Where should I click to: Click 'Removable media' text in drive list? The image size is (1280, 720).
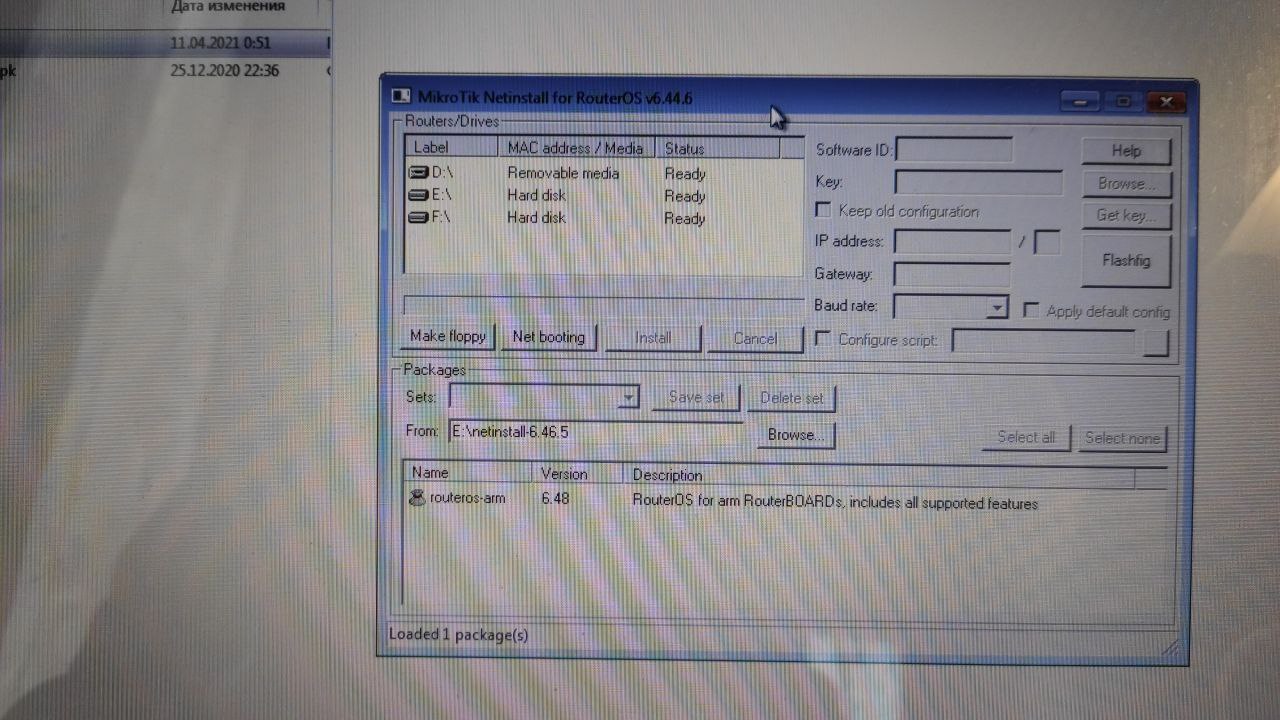563,173
